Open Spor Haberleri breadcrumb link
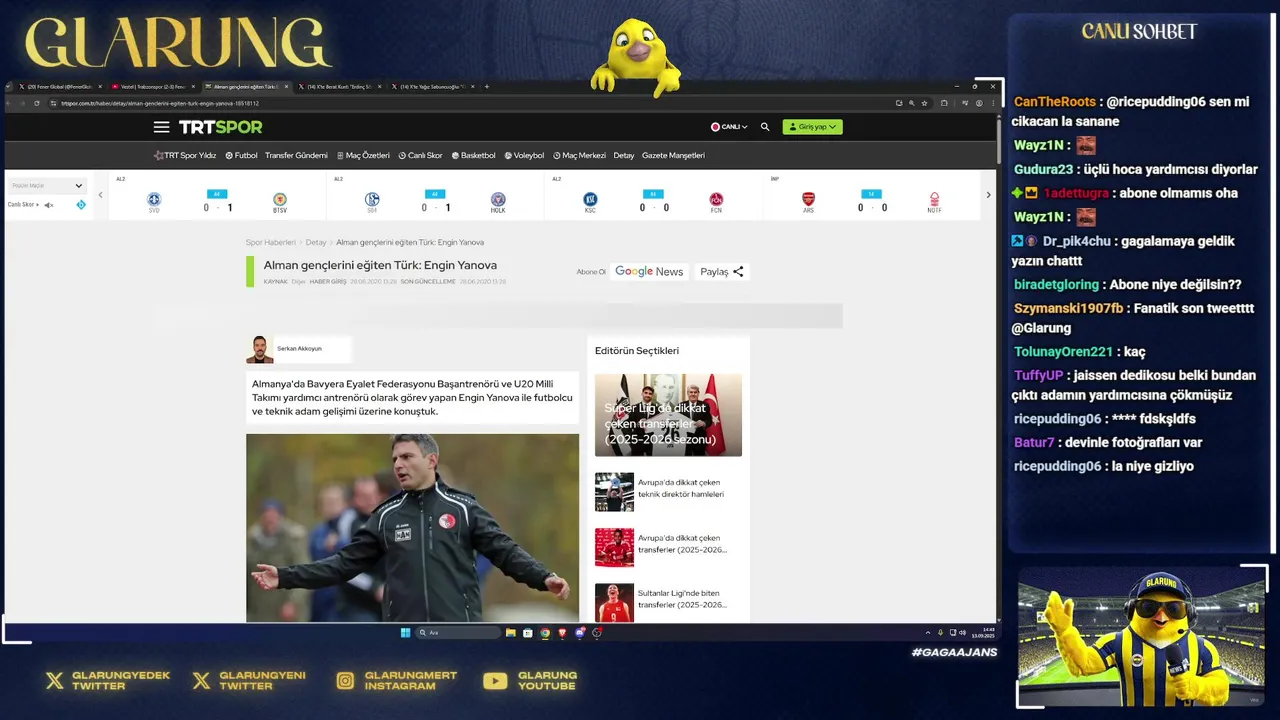1280x720 pixels. [271, 242]
